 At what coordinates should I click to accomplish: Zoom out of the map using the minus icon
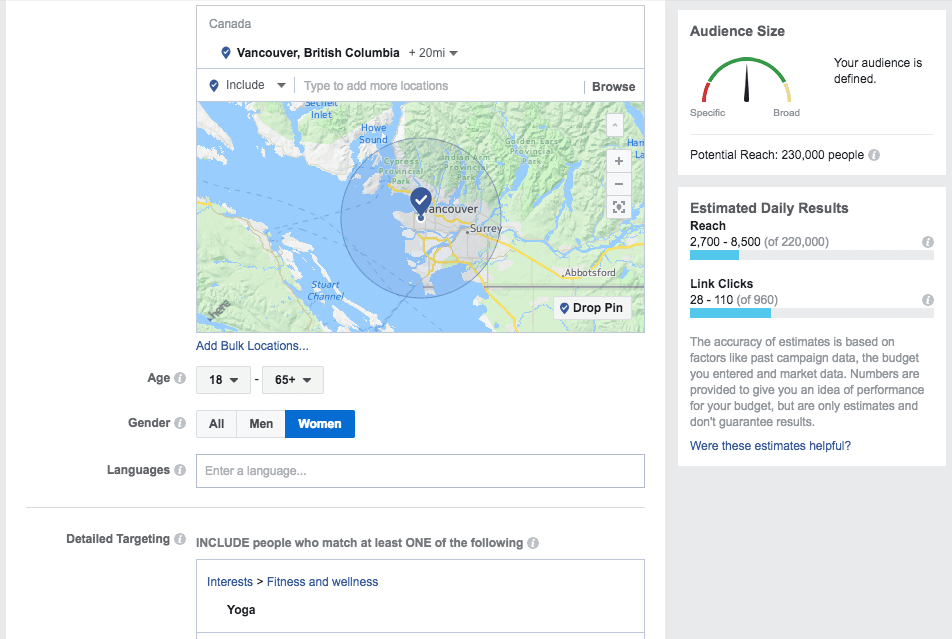618,184
